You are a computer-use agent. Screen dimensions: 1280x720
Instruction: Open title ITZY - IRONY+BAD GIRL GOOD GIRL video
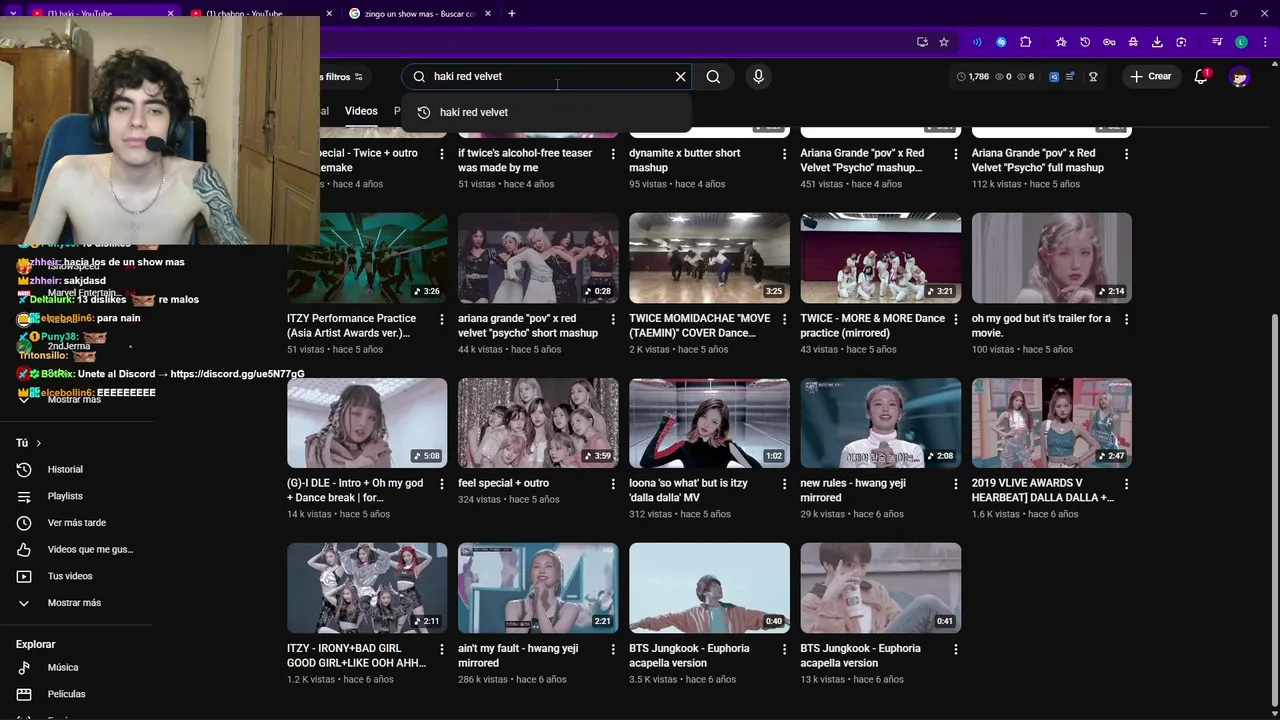(356, 656)
